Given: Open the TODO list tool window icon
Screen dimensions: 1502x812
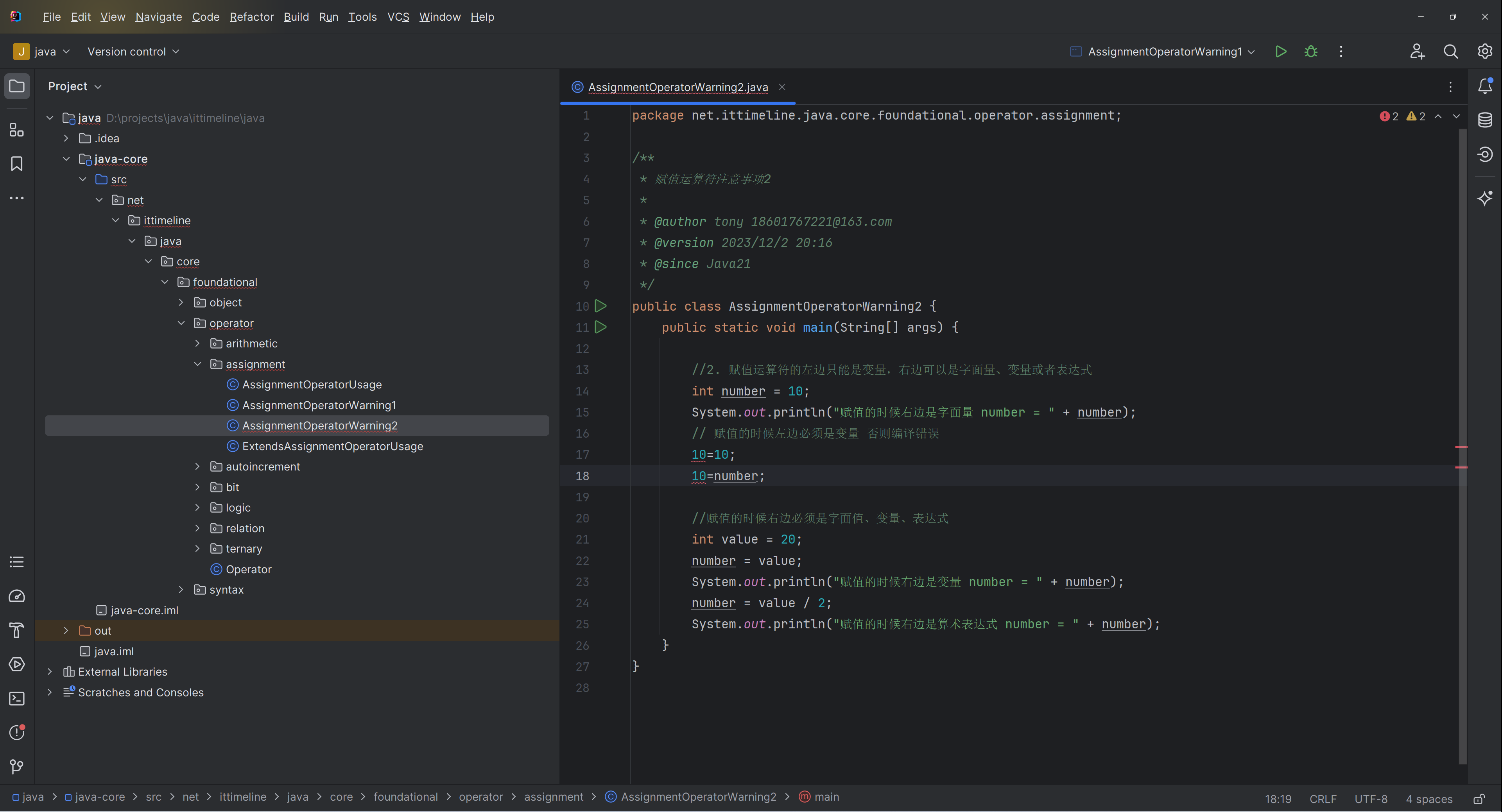Looking at the screenshot, I should pos(17,562).
